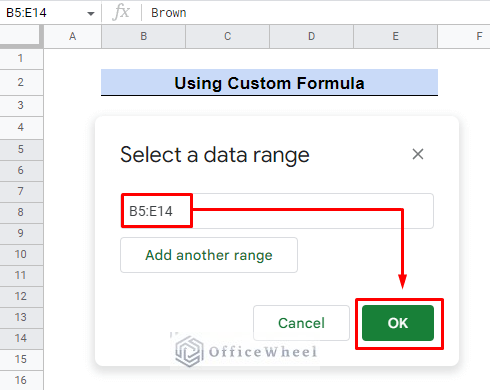Click the Using Custom Formula title cell
Screen dimensions: 490x390
click(269, 83)
